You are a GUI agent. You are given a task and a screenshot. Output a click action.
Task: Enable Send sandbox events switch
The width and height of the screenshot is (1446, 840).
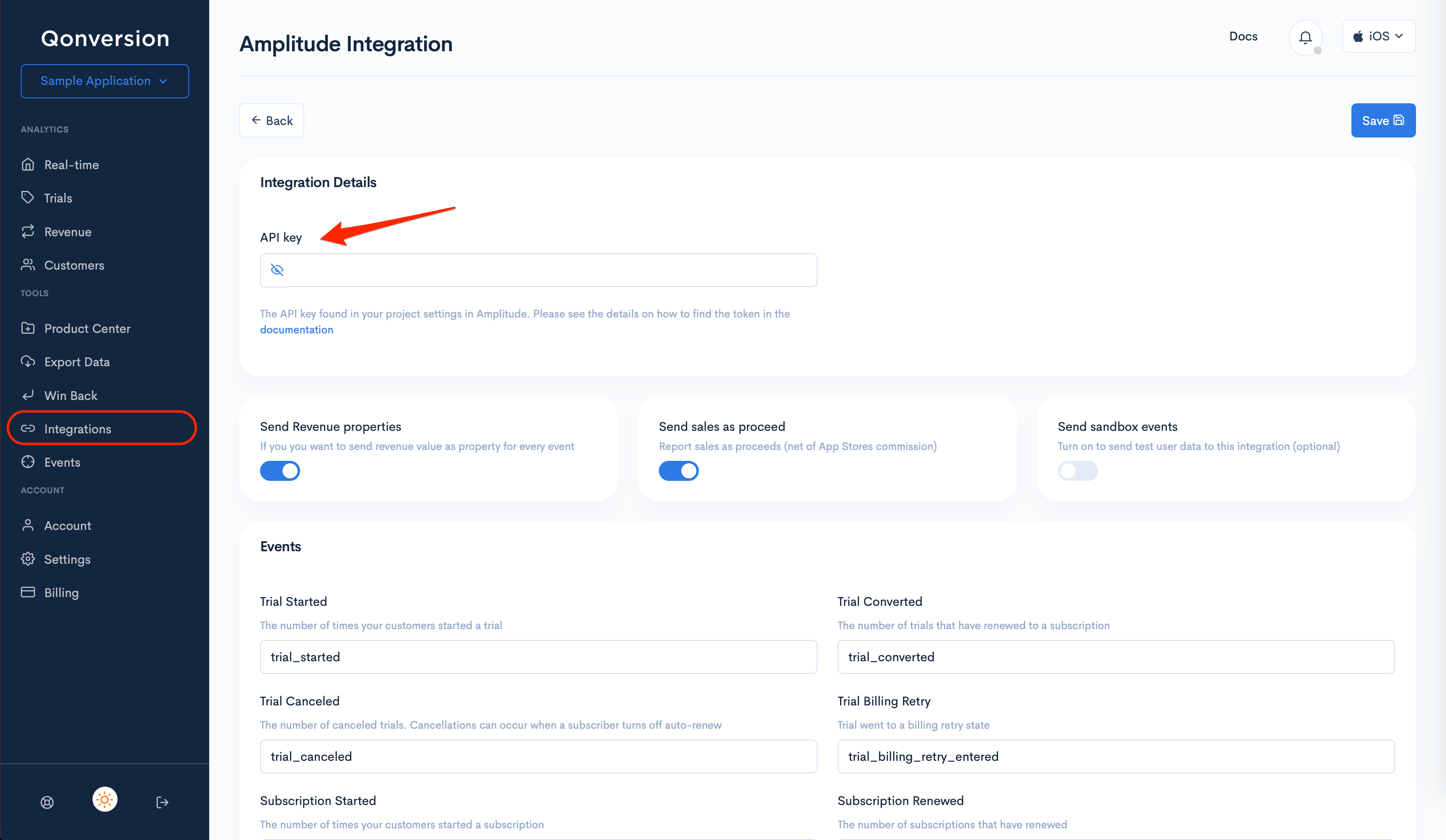click(x=1078, y=471)
